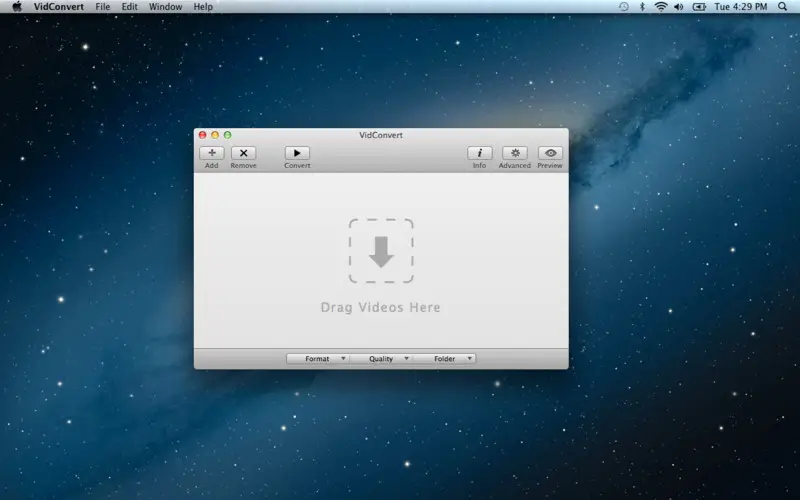Open the Help menu
800x500 pixels.
click(x=203, y=7)
